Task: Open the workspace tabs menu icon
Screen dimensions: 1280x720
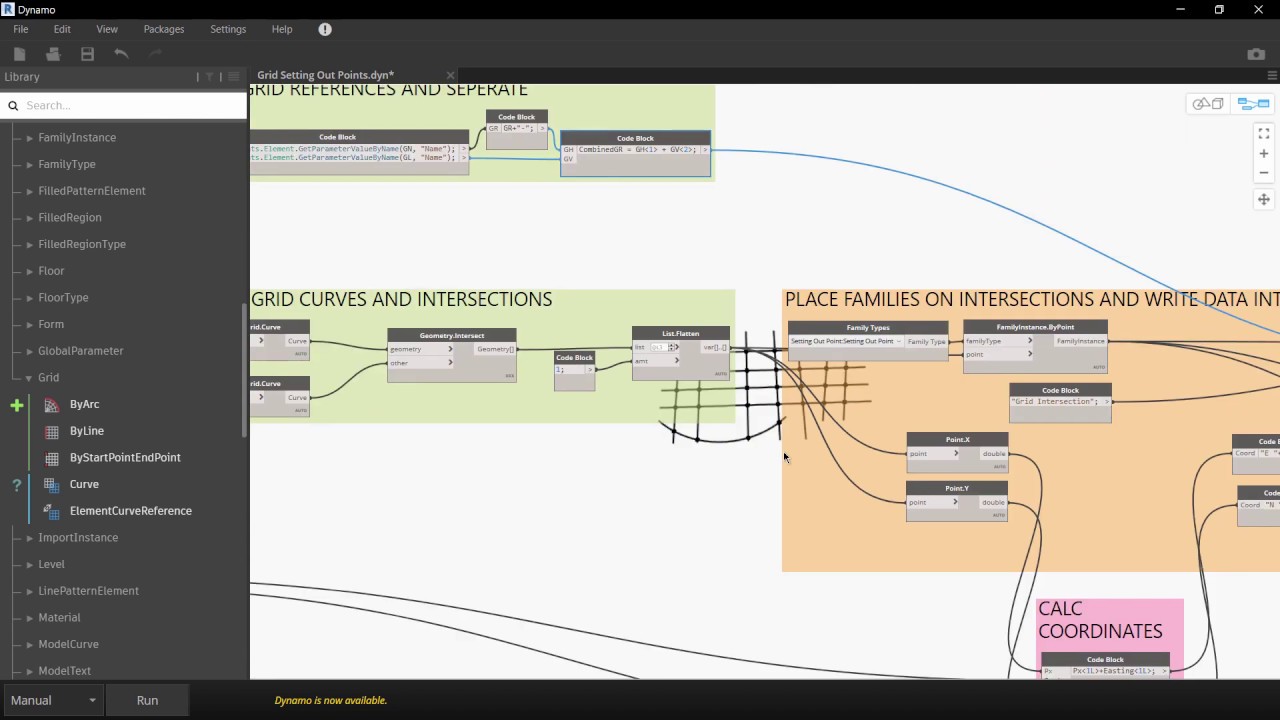Action: coord(1272,75)
